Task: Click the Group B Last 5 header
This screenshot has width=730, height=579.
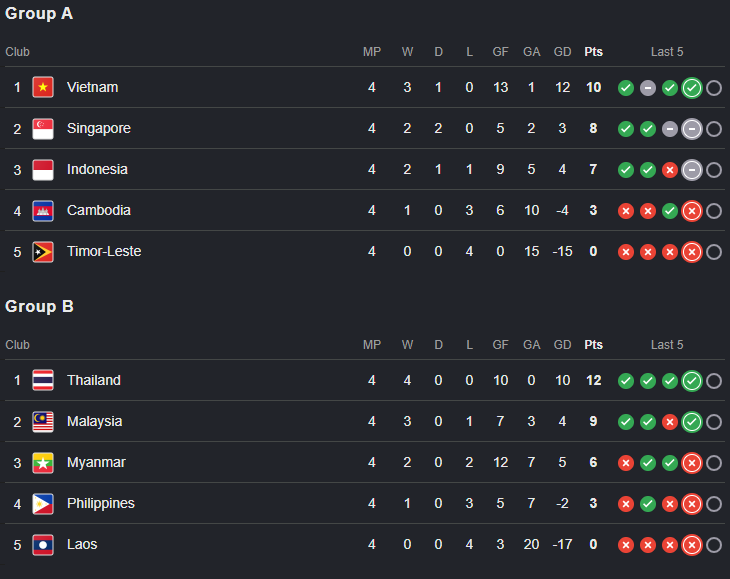Action: coord(667,345)
